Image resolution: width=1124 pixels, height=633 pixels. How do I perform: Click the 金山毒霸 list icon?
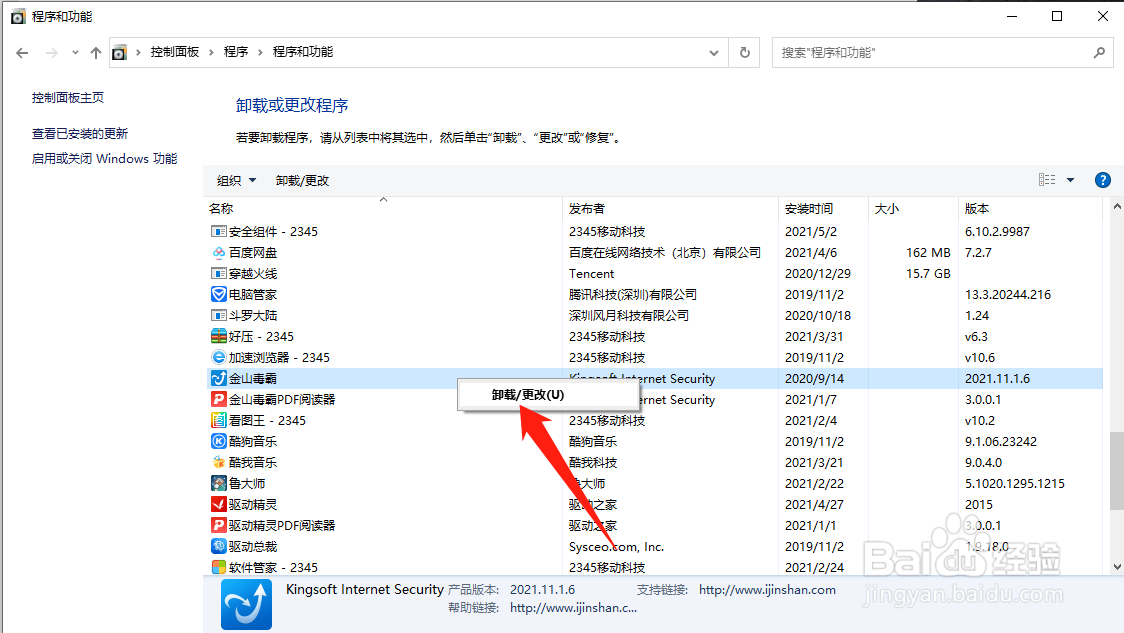pos(219,379)
